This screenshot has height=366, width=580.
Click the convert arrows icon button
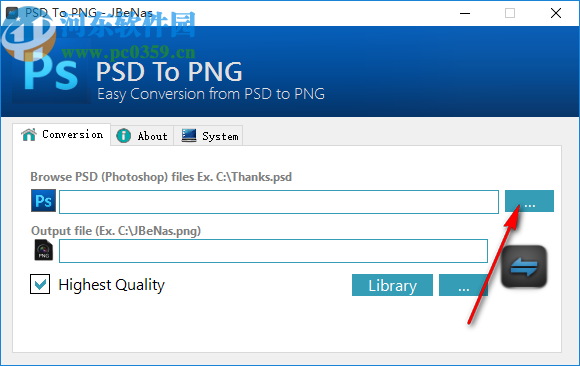point(524,266)
